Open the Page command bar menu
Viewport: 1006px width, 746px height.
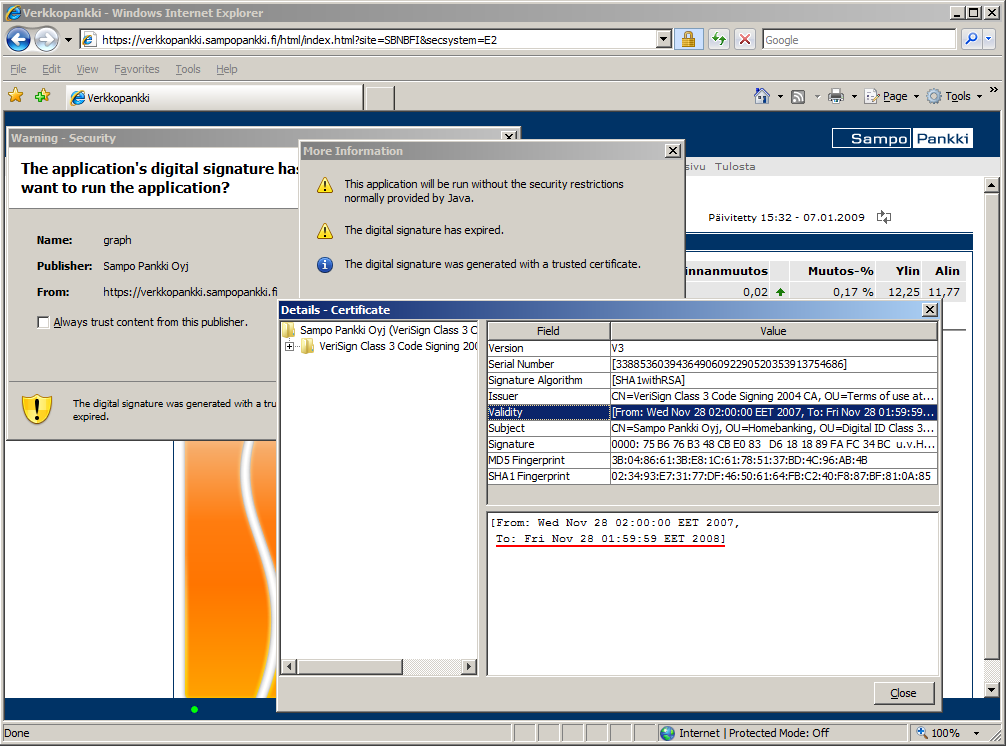[892, 96]
